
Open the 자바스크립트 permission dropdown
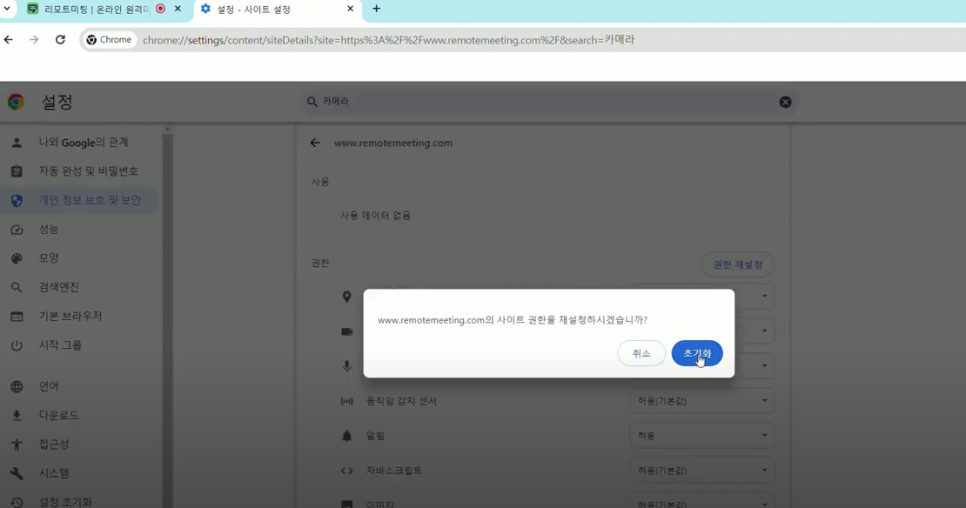(702, 470)
